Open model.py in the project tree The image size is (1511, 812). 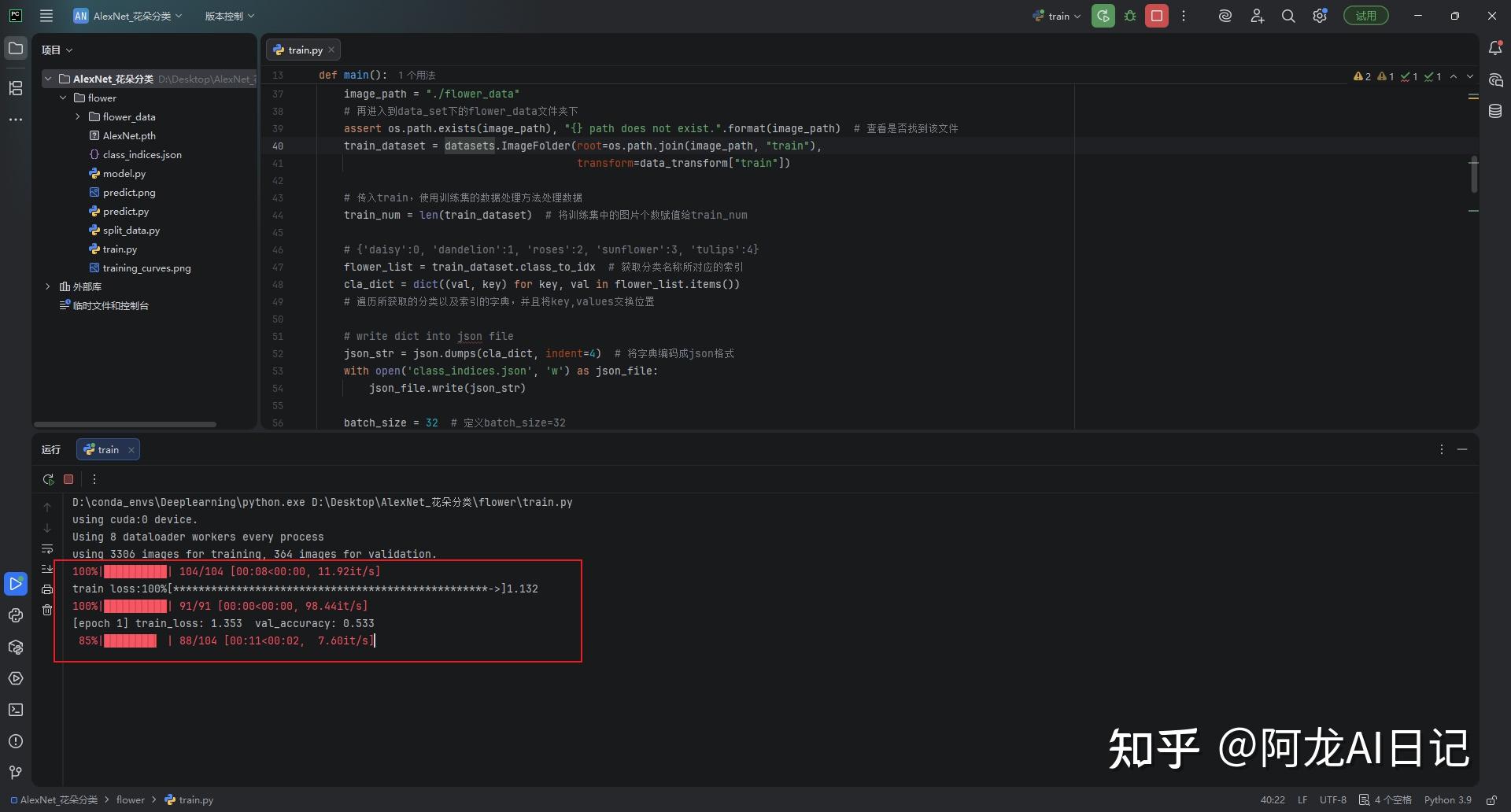coord(124,173)
